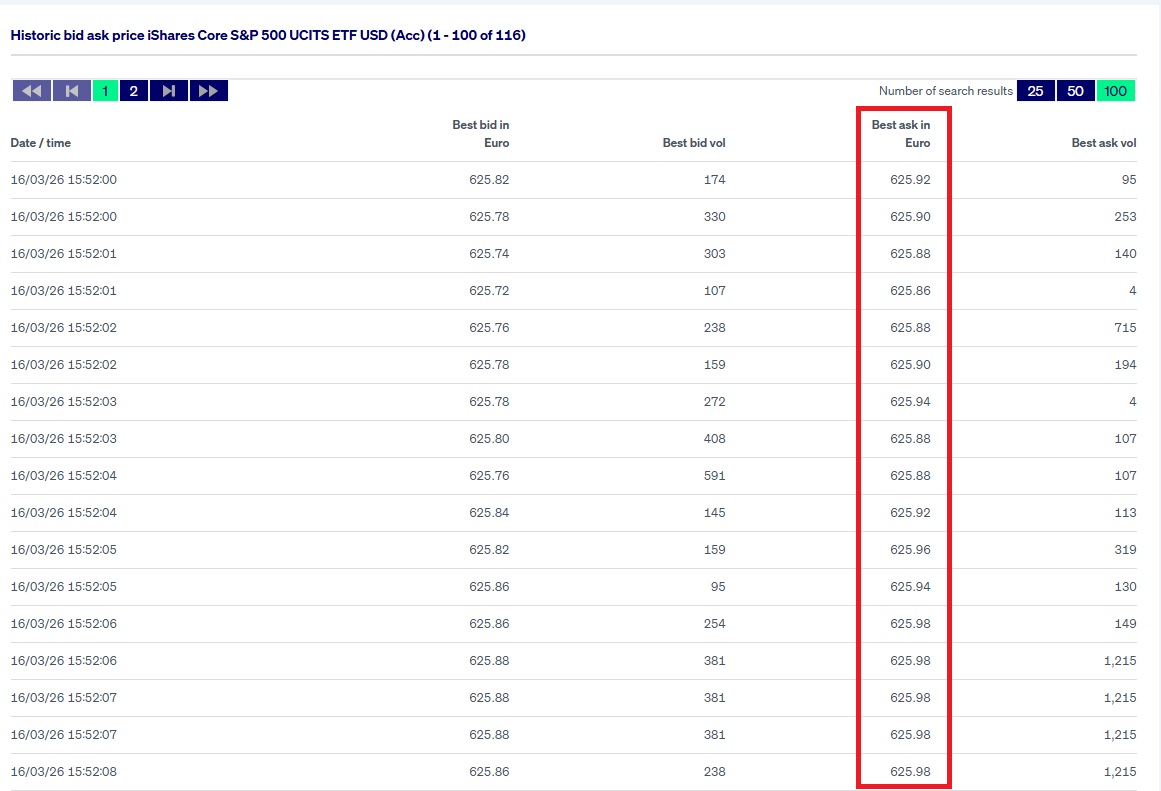Select best bid vol 254
1161x791 pixels.
tap(715, 624)
